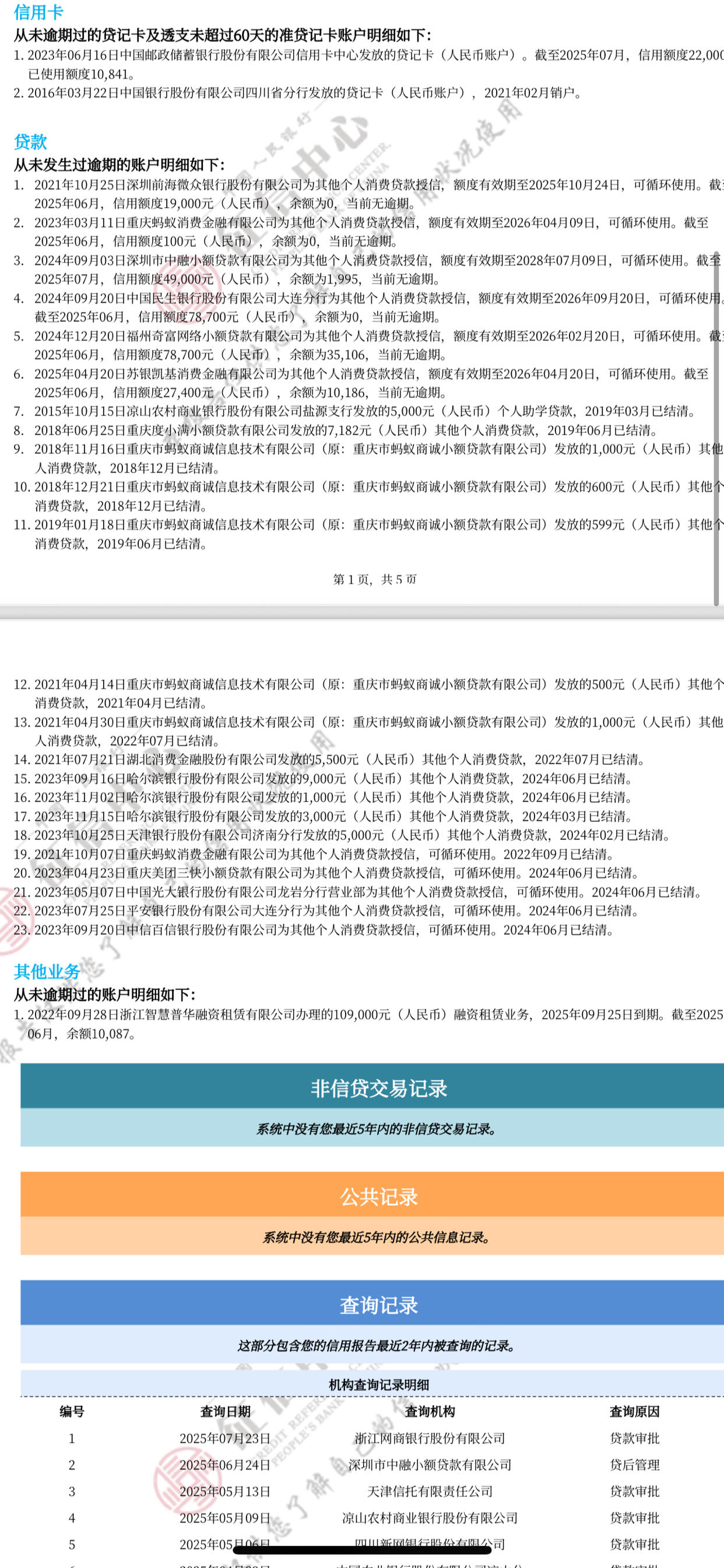This screenshot has width=724, height=1568.
Task: Click the 平安银行大连分行 entry
Action: (326, 911)
